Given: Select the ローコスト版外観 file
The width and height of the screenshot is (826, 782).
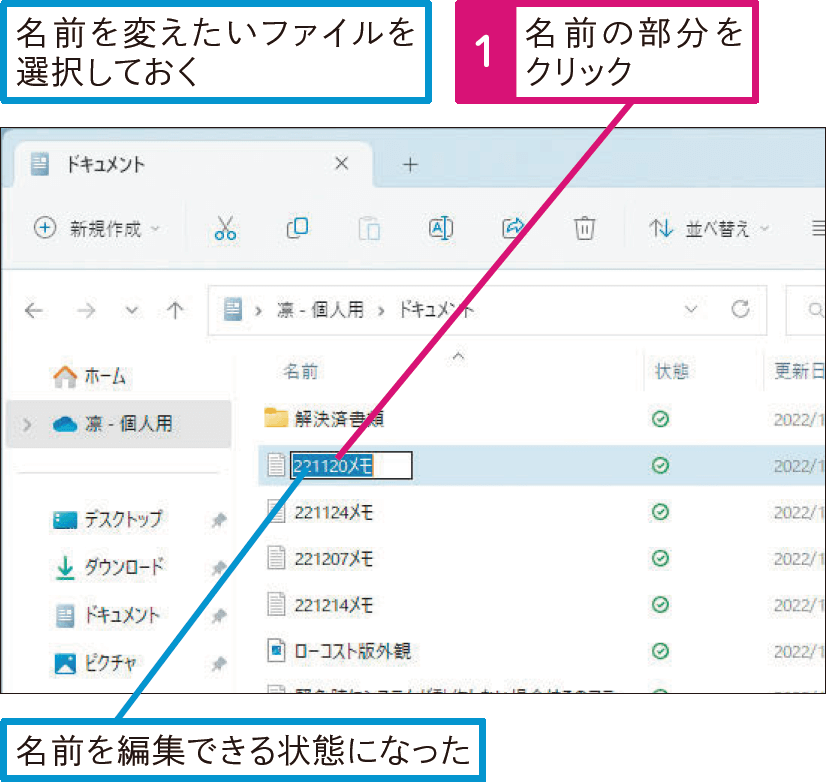Looking at the screenshot, I should (352, 651).
